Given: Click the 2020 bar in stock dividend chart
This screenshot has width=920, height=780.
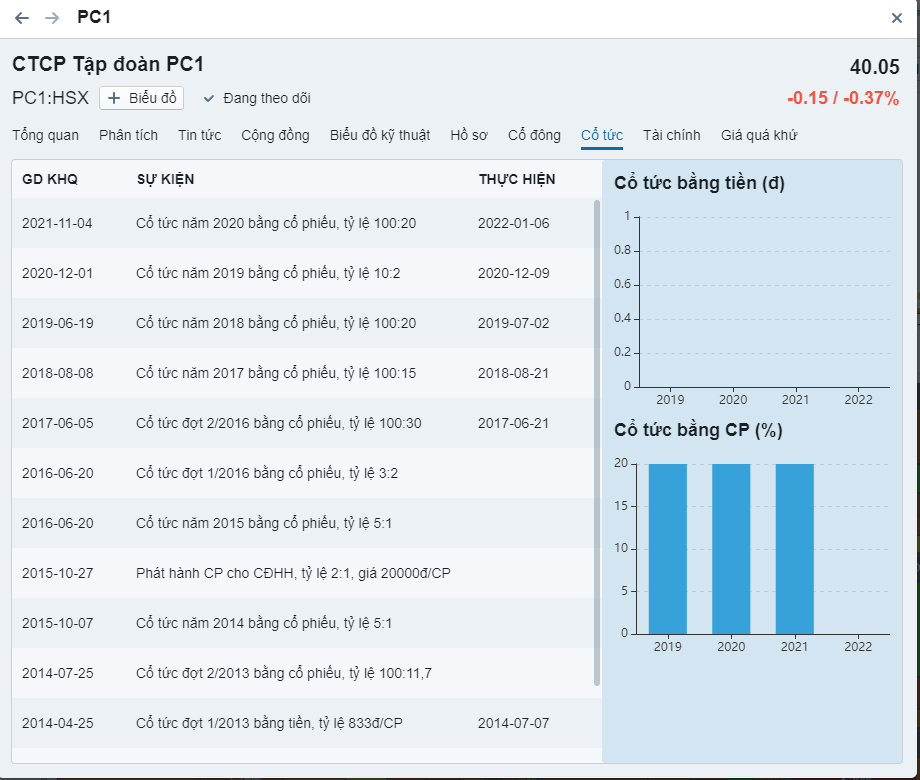Looking at the screenshot, I should pyautogui.click(x=731, y=548).
